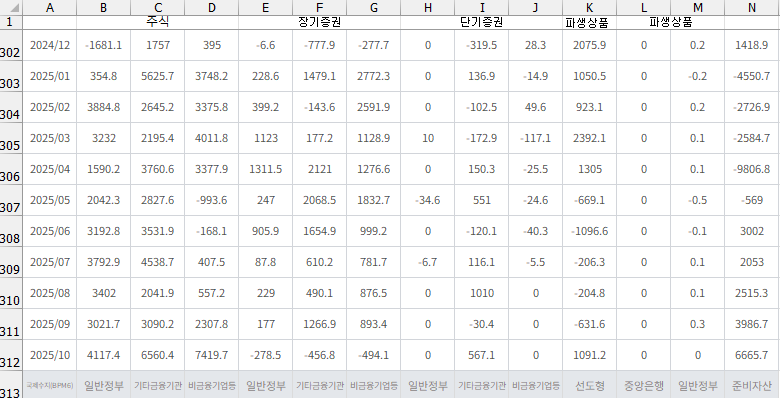Select the cell with value -9806.8
Image resolution: width=780 pixels, height=398 pixels.
tap(752, 169)
